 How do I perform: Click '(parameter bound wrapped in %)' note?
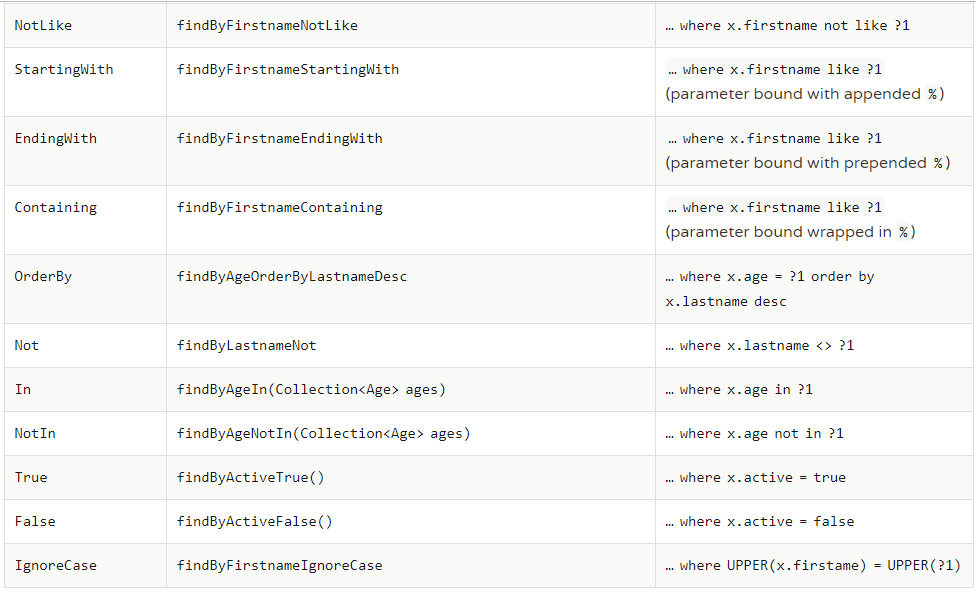pos(791,232)
